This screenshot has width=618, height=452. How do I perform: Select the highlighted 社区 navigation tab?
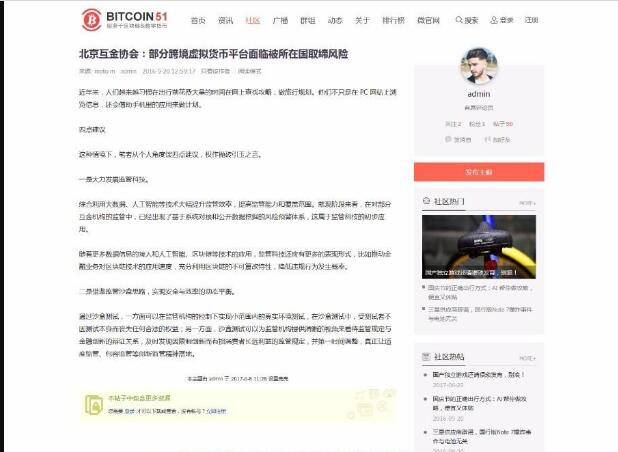coord(253,20)
